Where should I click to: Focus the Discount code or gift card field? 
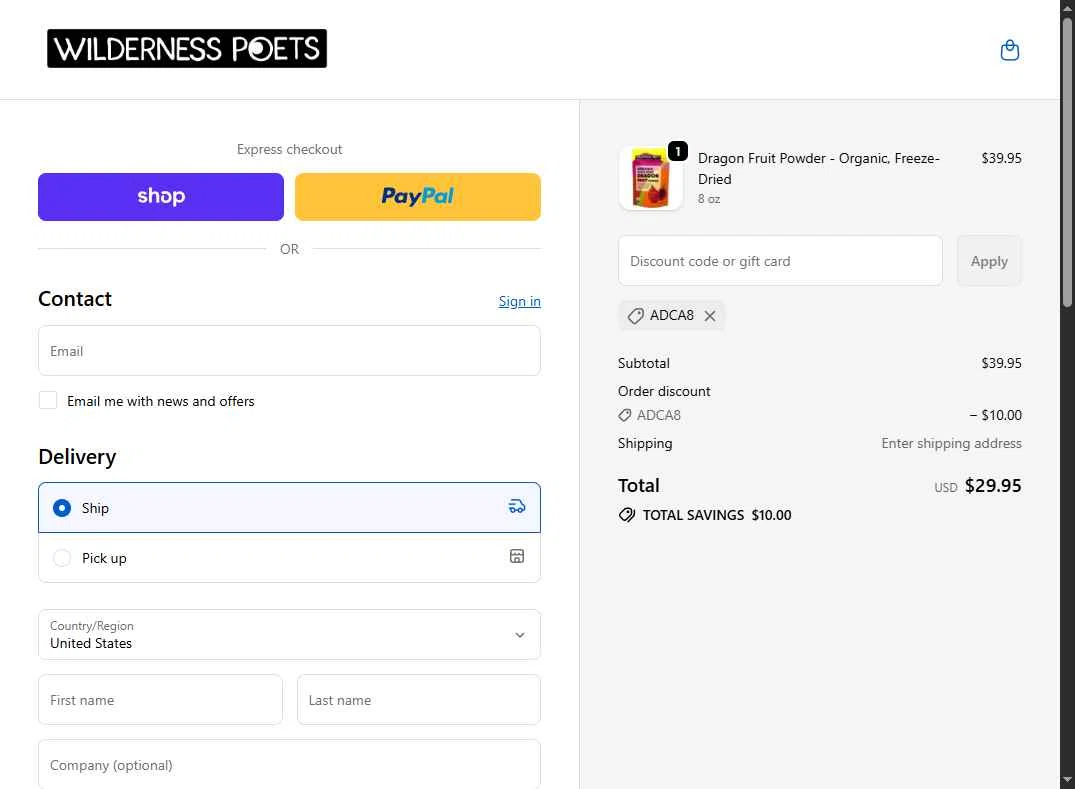[780, 261]
